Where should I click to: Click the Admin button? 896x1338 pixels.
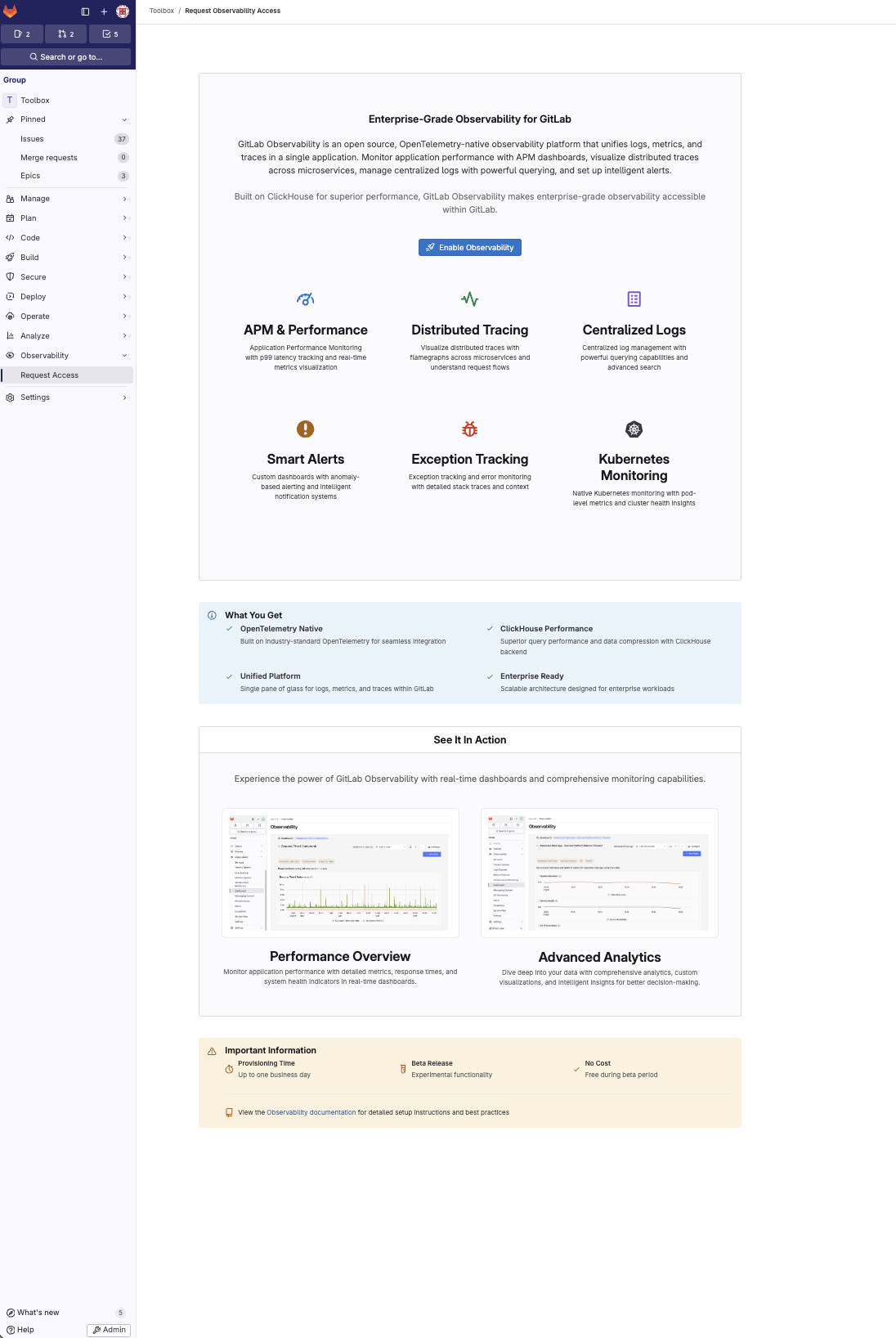109,1330
